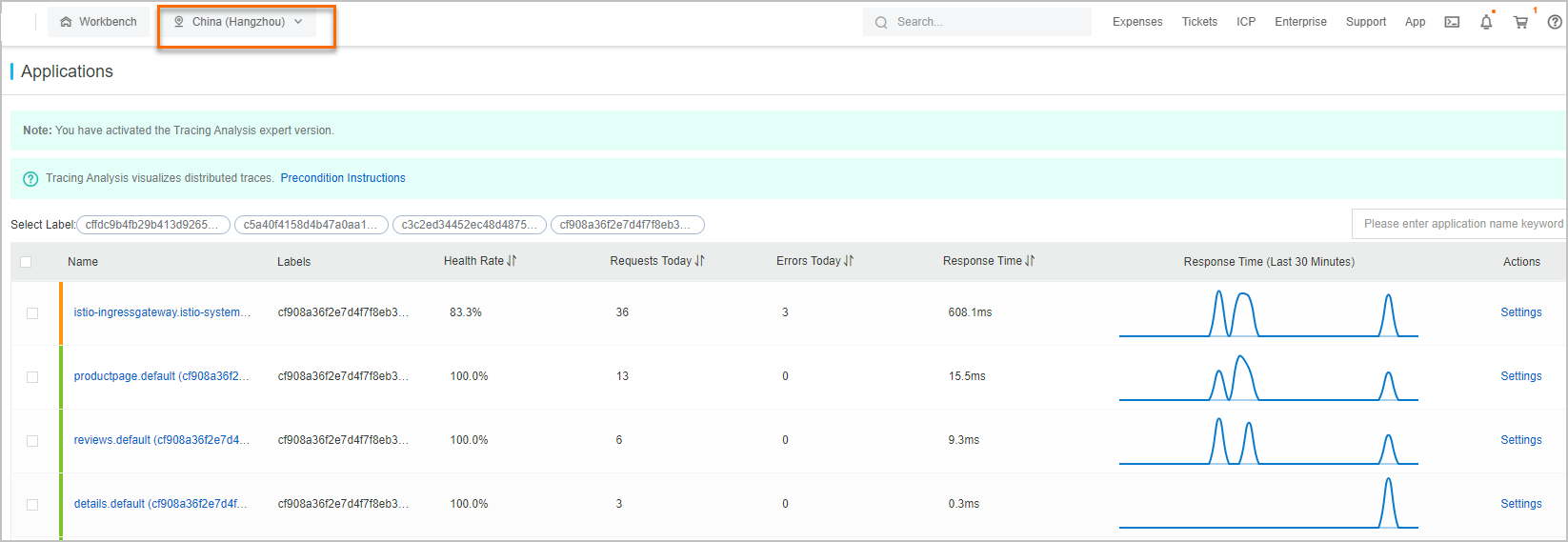Open Settings for reviews.default row
Screen dimensions: 1568x542
pos(1520,440)
